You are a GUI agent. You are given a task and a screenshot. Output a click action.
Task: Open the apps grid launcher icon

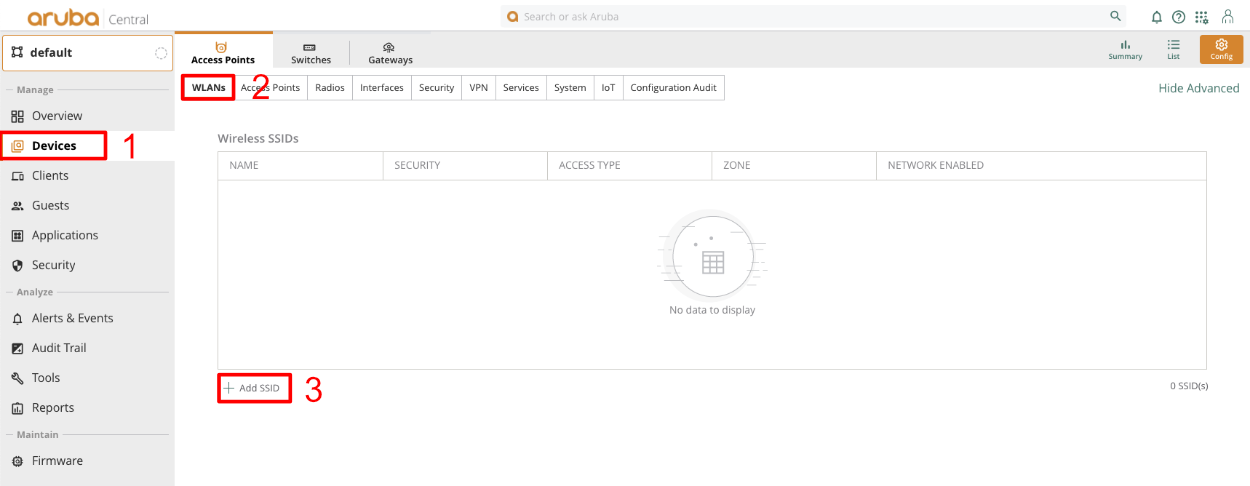tap(1201, 17)
